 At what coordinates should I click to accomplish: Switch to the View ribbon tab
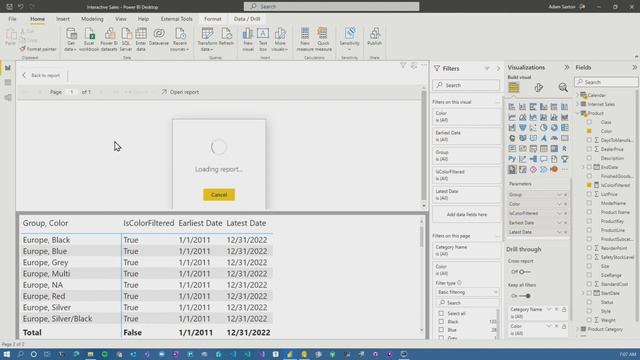pyautogui.click(x=120, y=19)
